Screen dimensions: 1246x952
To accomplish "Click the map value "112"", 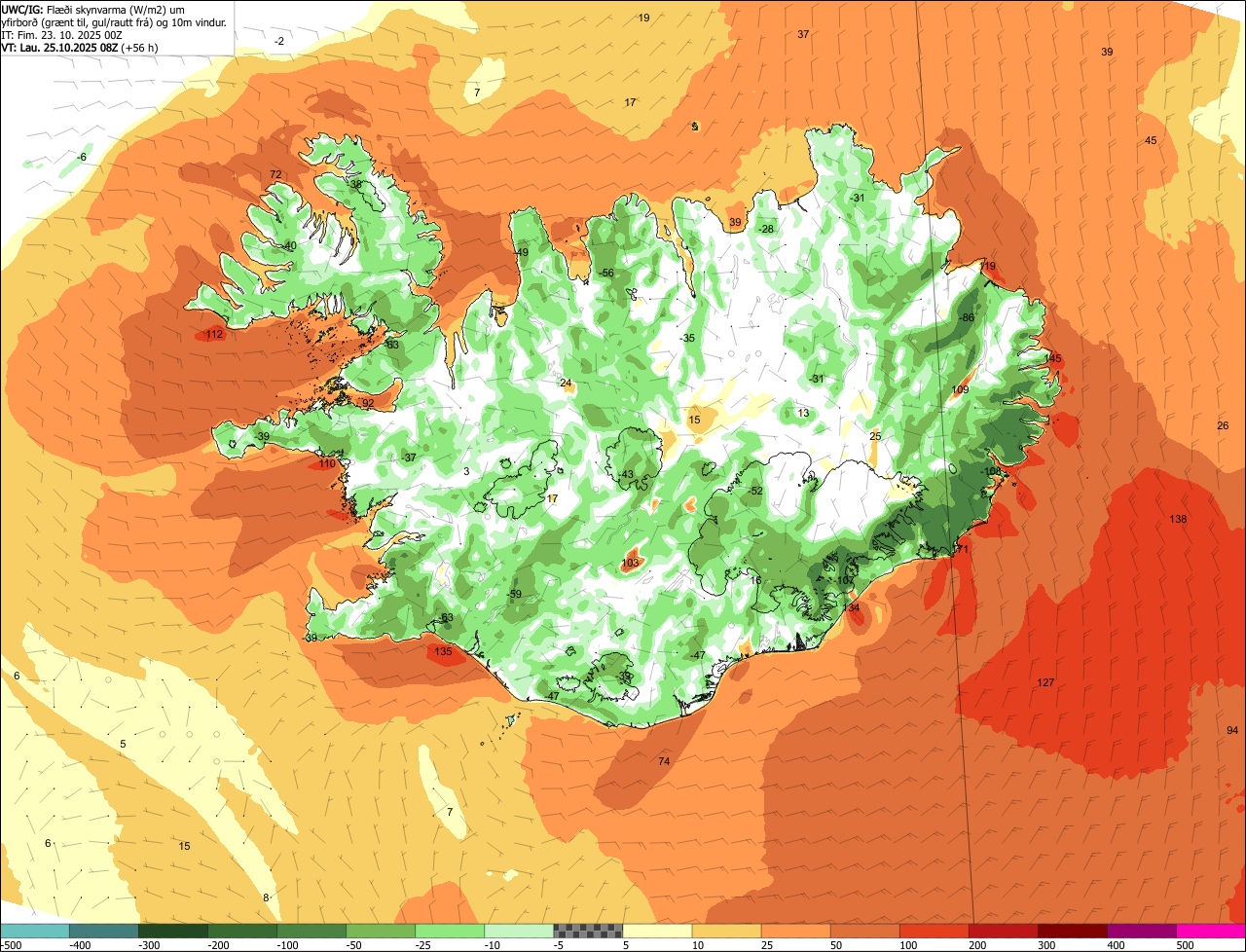I will point(215,334).
